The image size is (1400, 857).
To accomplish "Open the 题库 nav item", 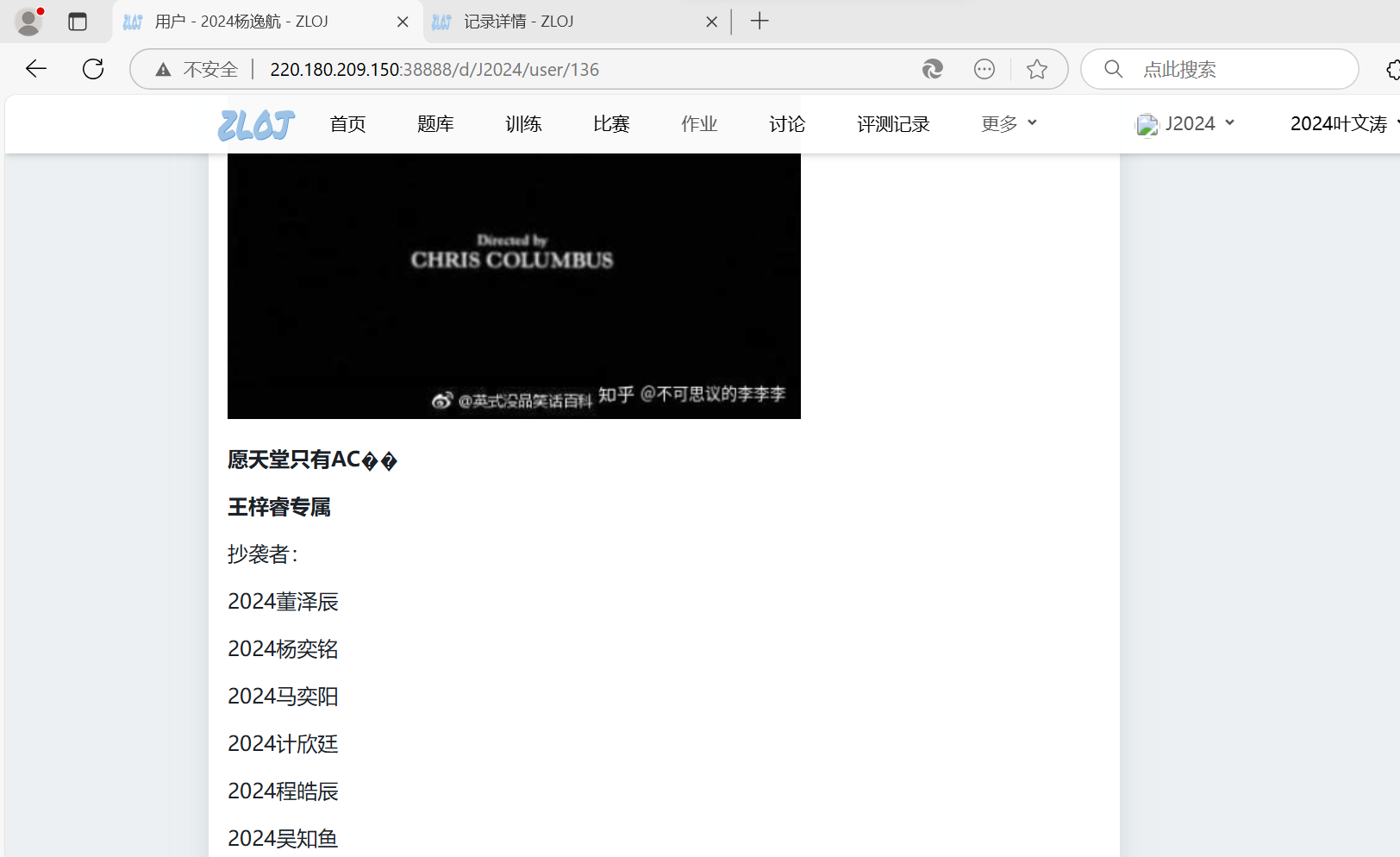I will 435,124.
